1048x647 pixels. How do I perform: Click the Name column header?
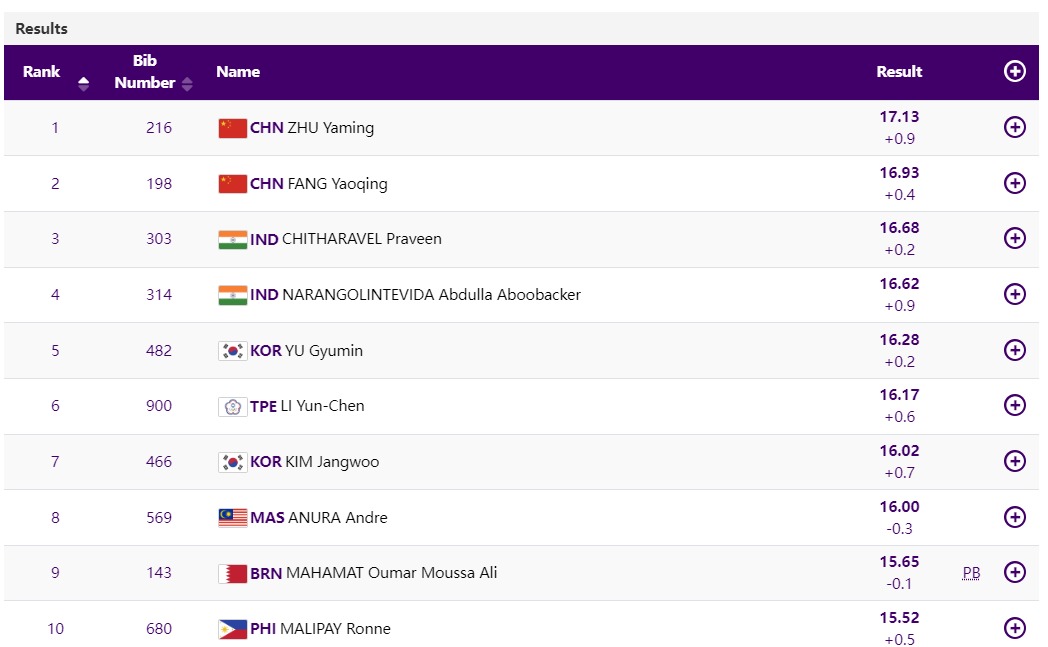pyautogui.click(x=238, y=72)
